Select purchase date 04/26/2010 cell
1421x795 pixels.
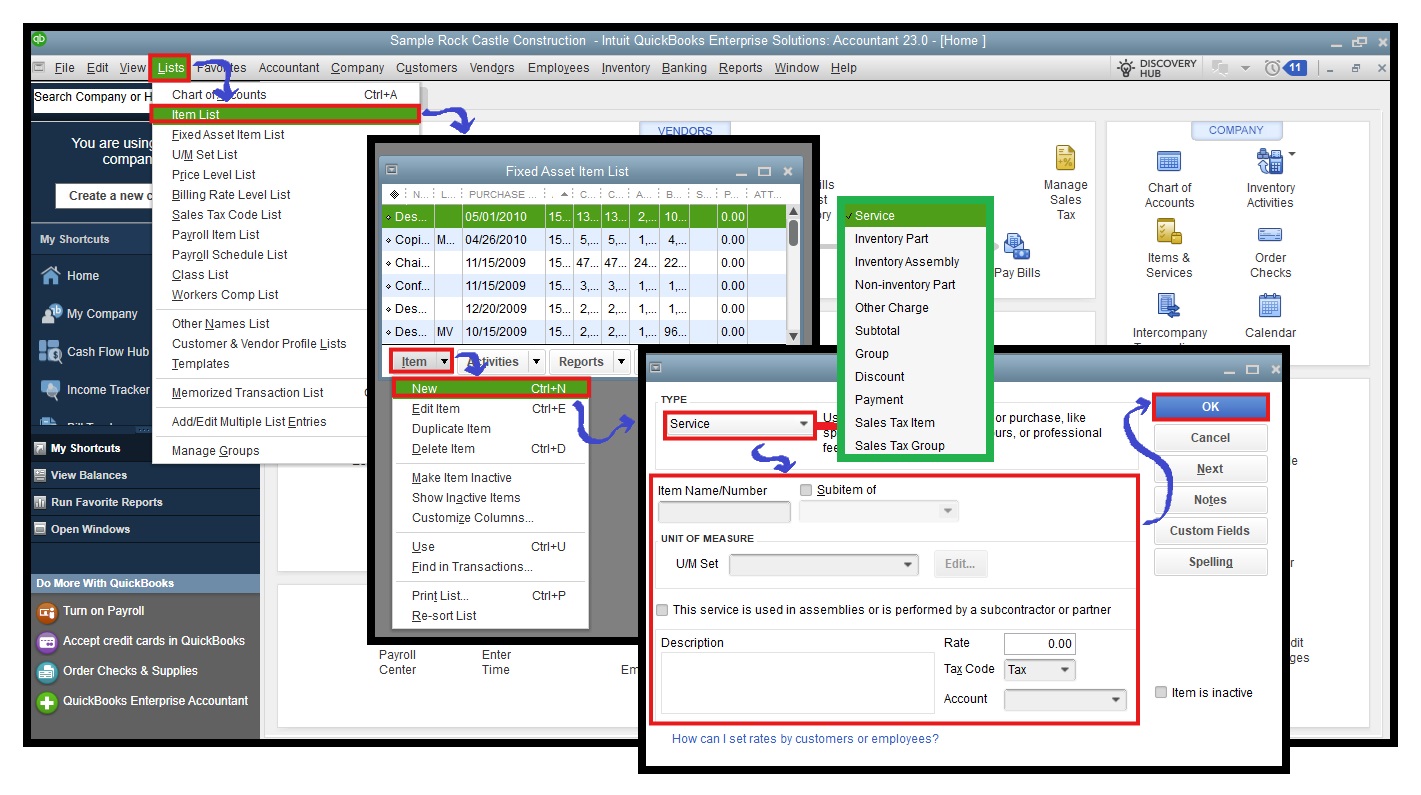502,239
